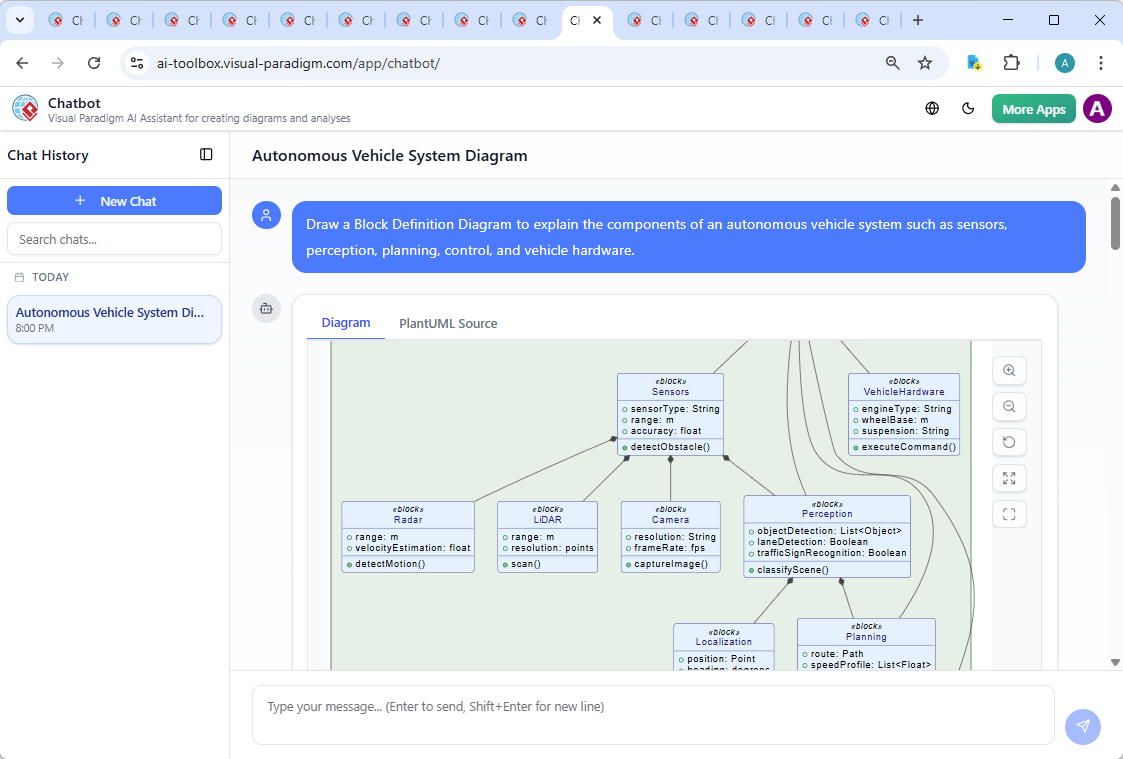The image size is (1123, 759).
Task: Start a New Chat
Action: point(114,200)
